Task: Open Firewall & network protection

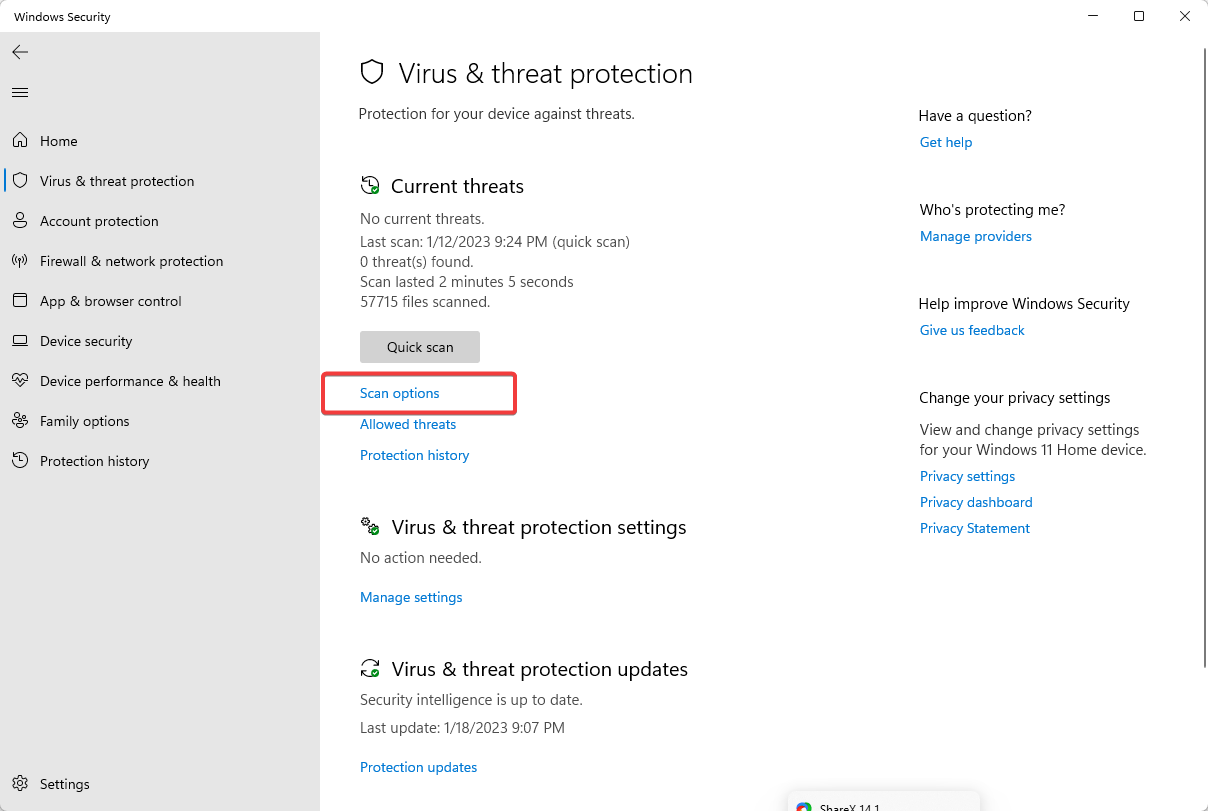Action: click(x=131, y=260)
